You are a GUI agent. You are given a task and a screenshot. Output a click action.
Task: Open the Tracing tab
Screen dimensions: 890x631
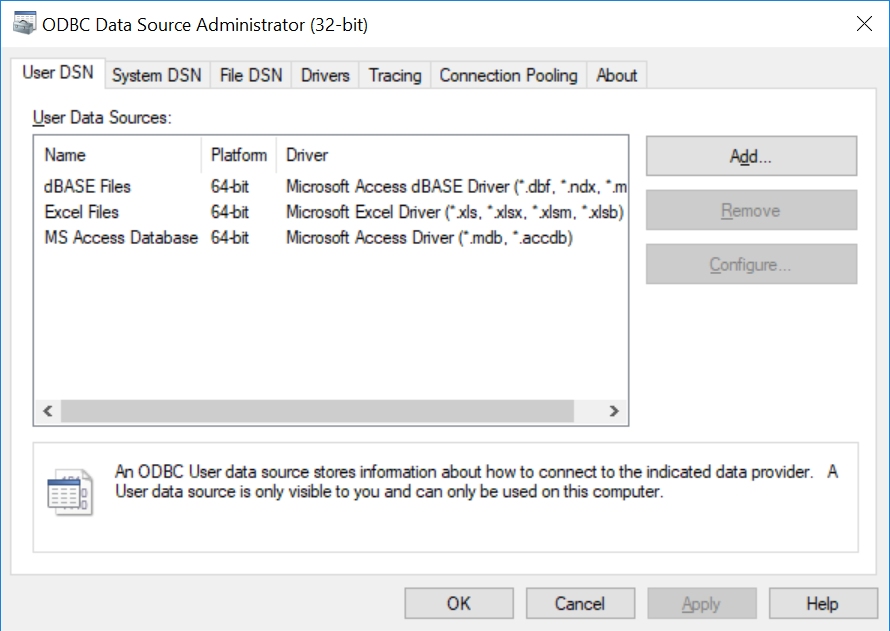pos(395,75)
